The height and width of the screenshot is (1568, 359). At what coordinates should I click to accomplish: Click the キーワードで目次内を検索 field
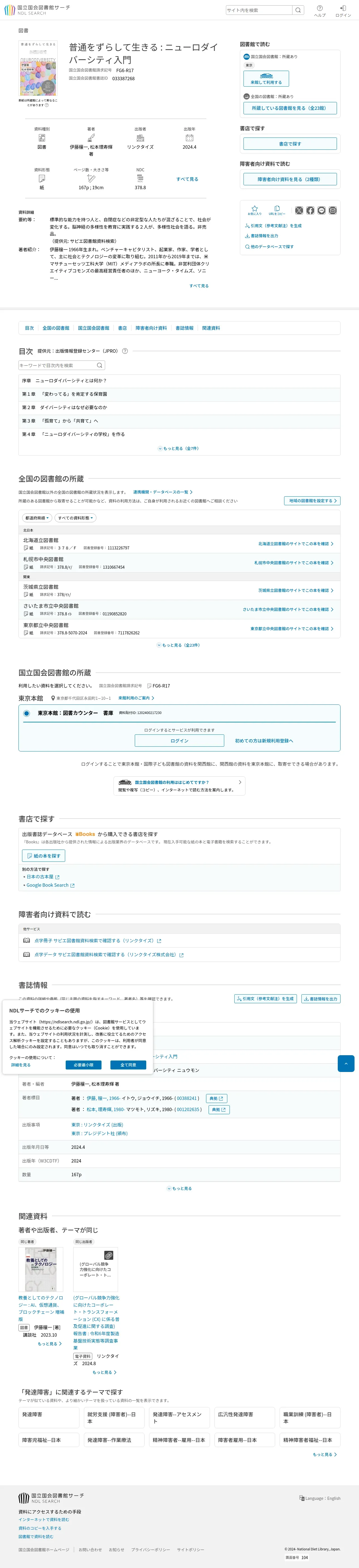(x=57, y=365)
